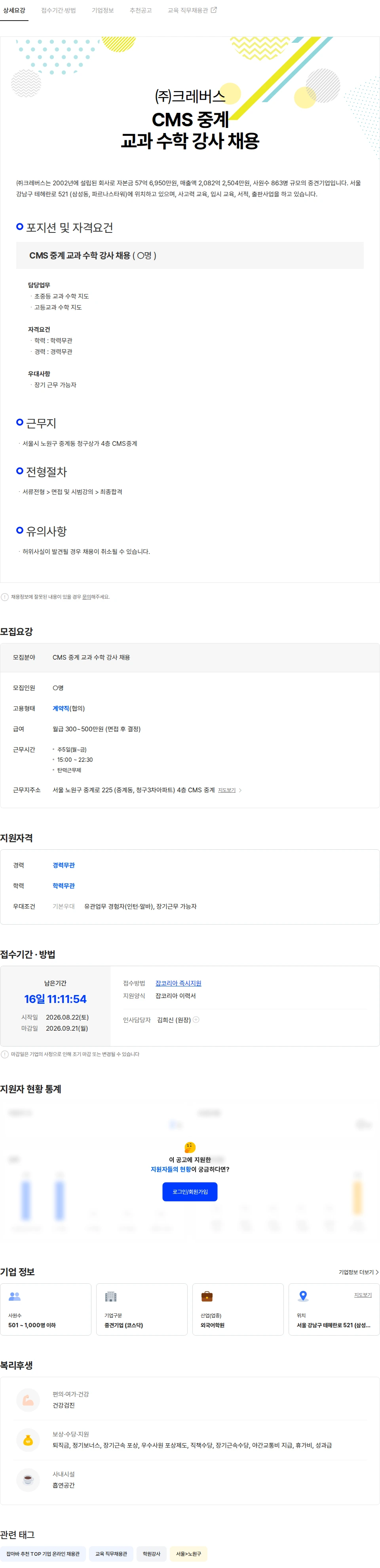380x1568 pixels.
Task: Click the info icon beside 채용정보 notice
Action: pos(5,597)
